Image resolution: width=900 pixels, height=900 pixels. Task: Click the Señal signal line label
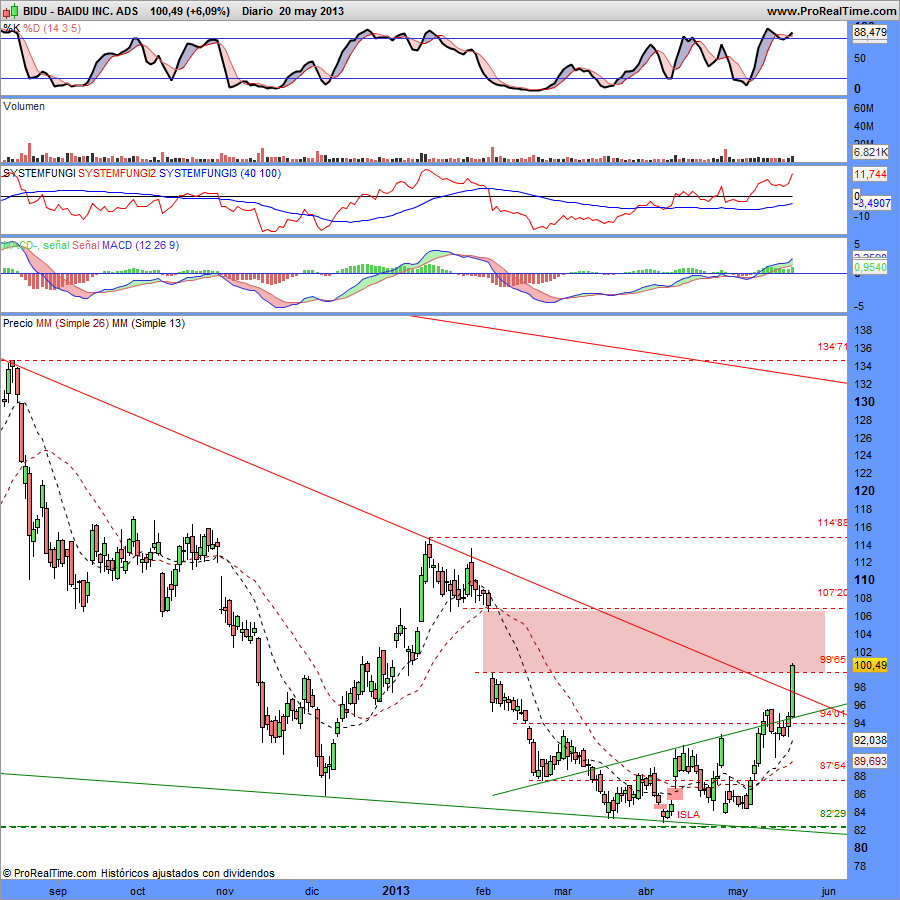(86, 245)
